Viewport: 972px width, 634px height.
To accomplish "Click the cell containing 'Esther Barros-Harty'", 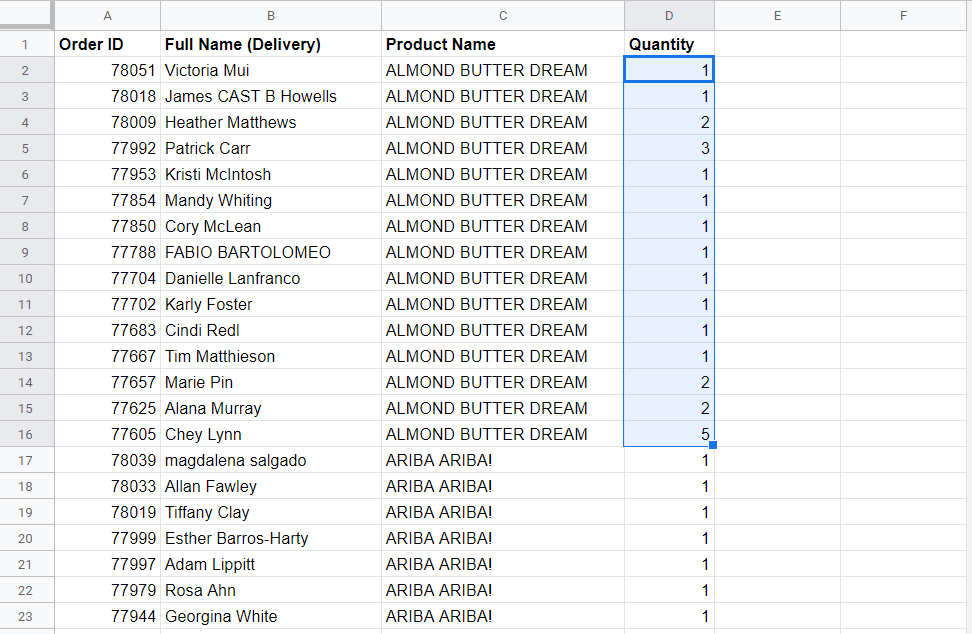I will pyautogui.click(x=270, y=538).
